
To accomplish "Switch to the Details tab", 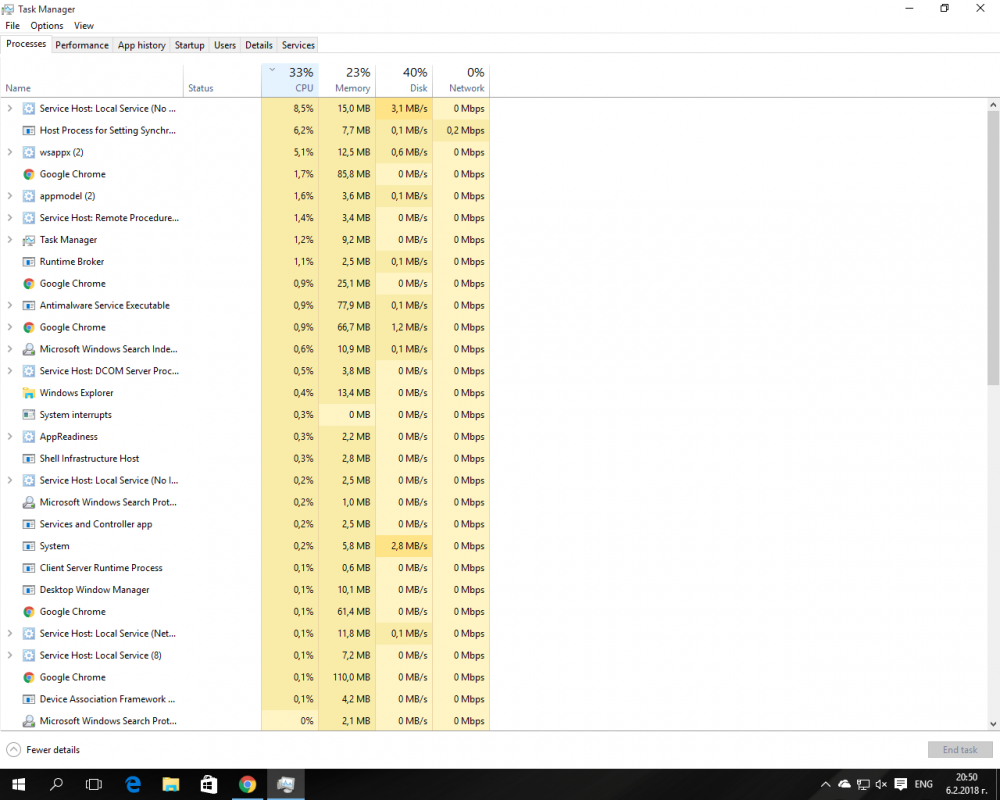I will click(x=258, y=45).
